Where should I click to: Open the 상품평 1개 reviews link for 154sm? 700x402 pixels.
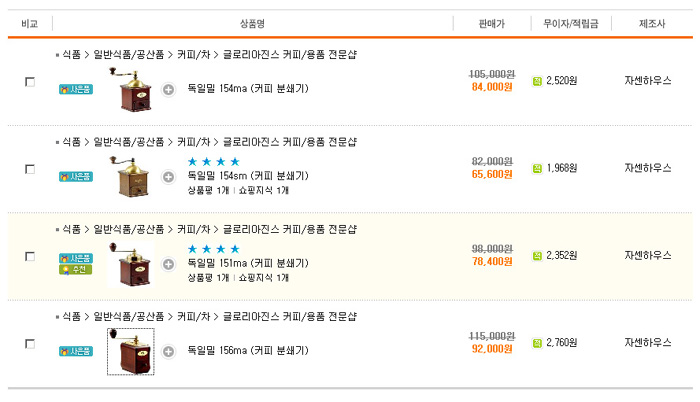point(208,191)
